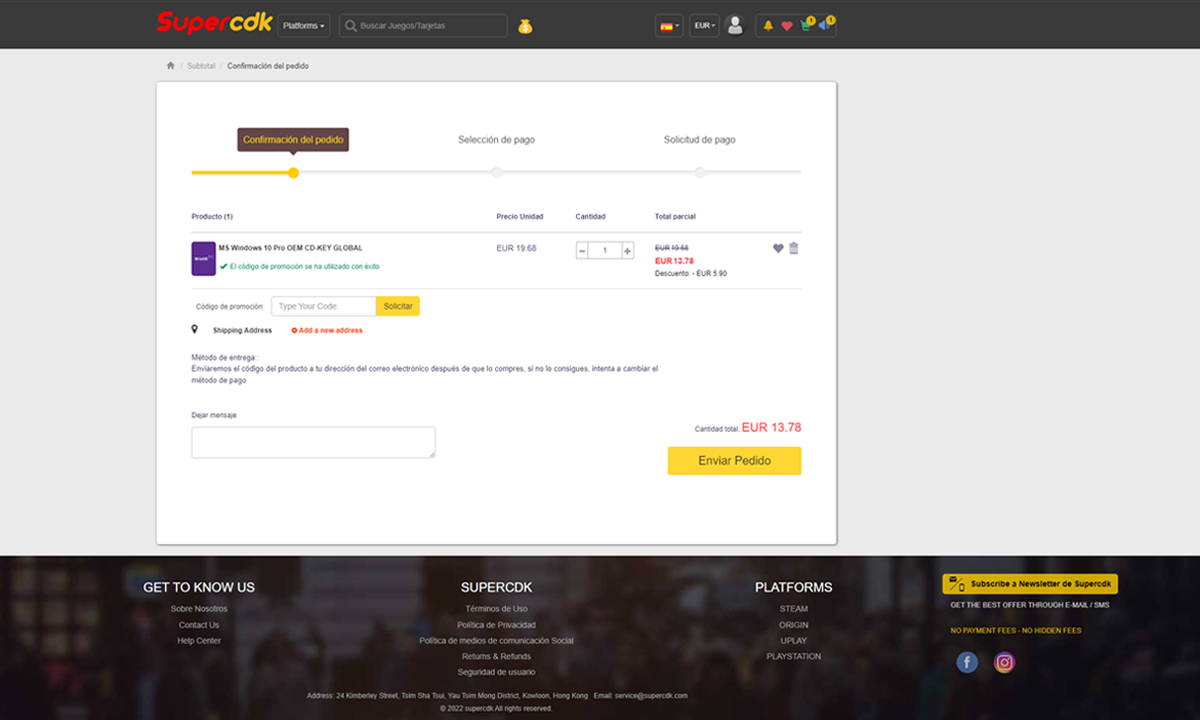Open the EUR currency dropdown

(x=704, y=26)
